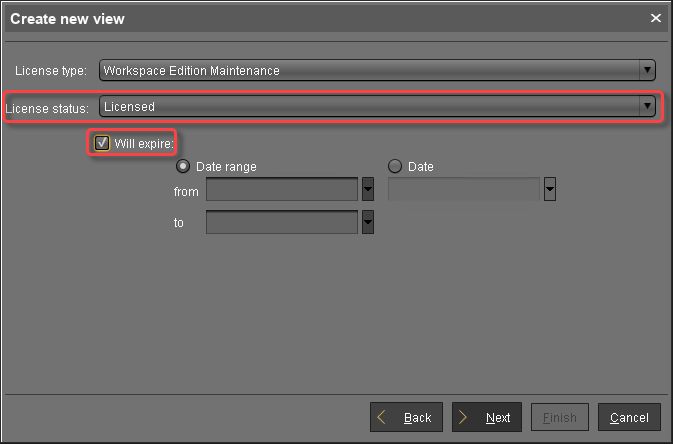
Task: Close the Create new view dialog
Action: [656, 19]
